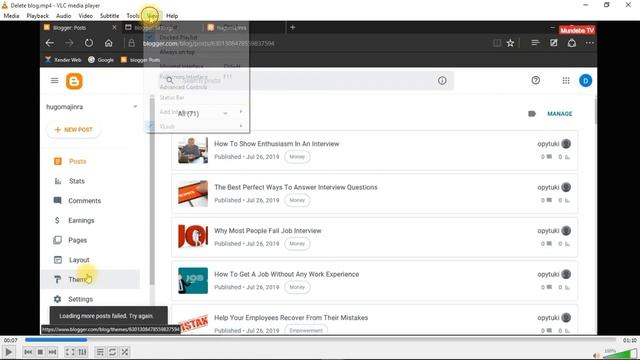Screen dimensions: 640x360
Task: Toggle random shuffle playback
Action: coord(124,352)
